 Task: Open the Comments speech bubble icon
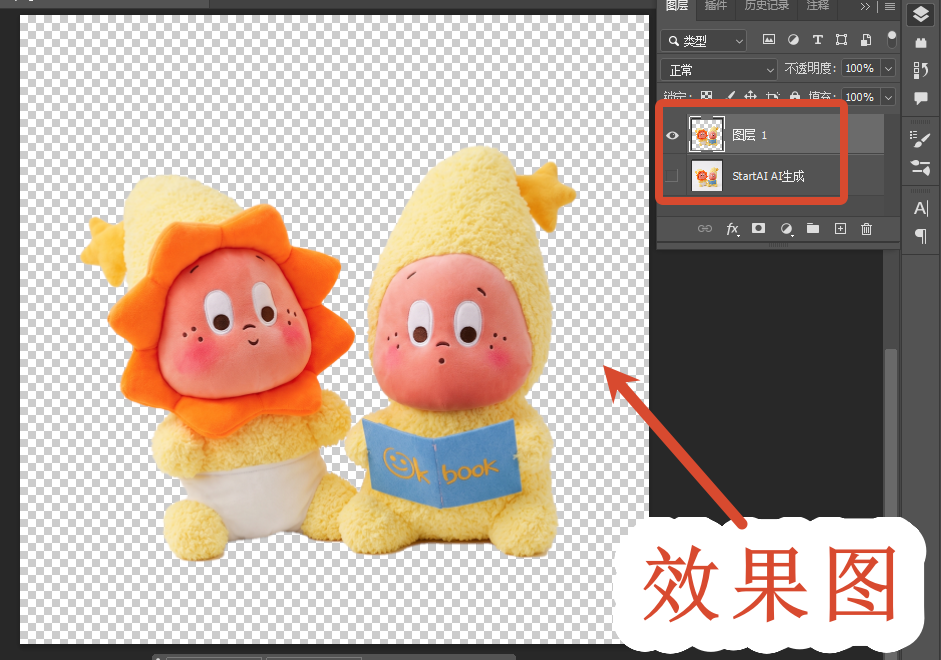pos(921,98)
